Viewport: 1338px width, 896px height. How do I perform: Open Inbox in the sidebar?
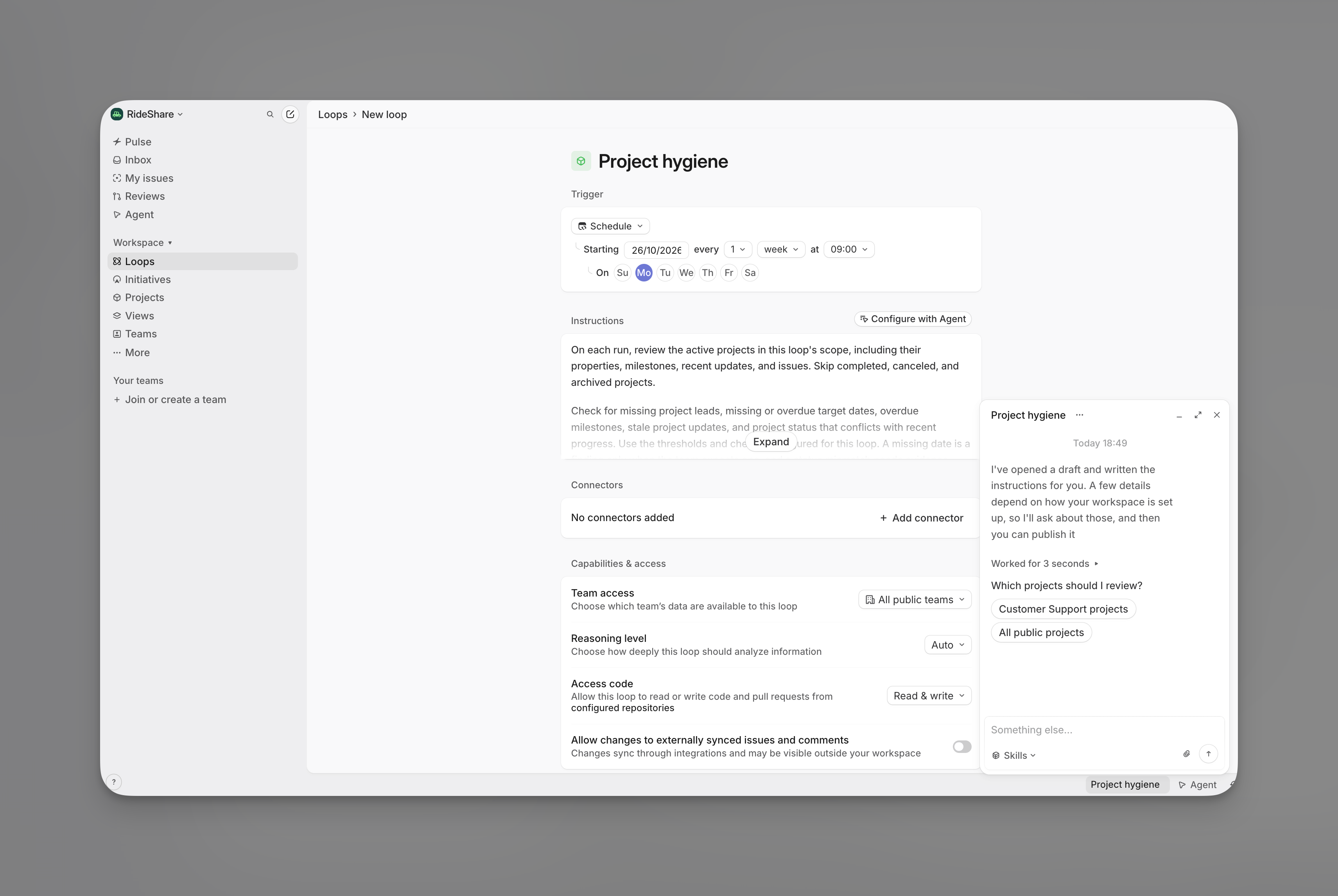(203, 160)
